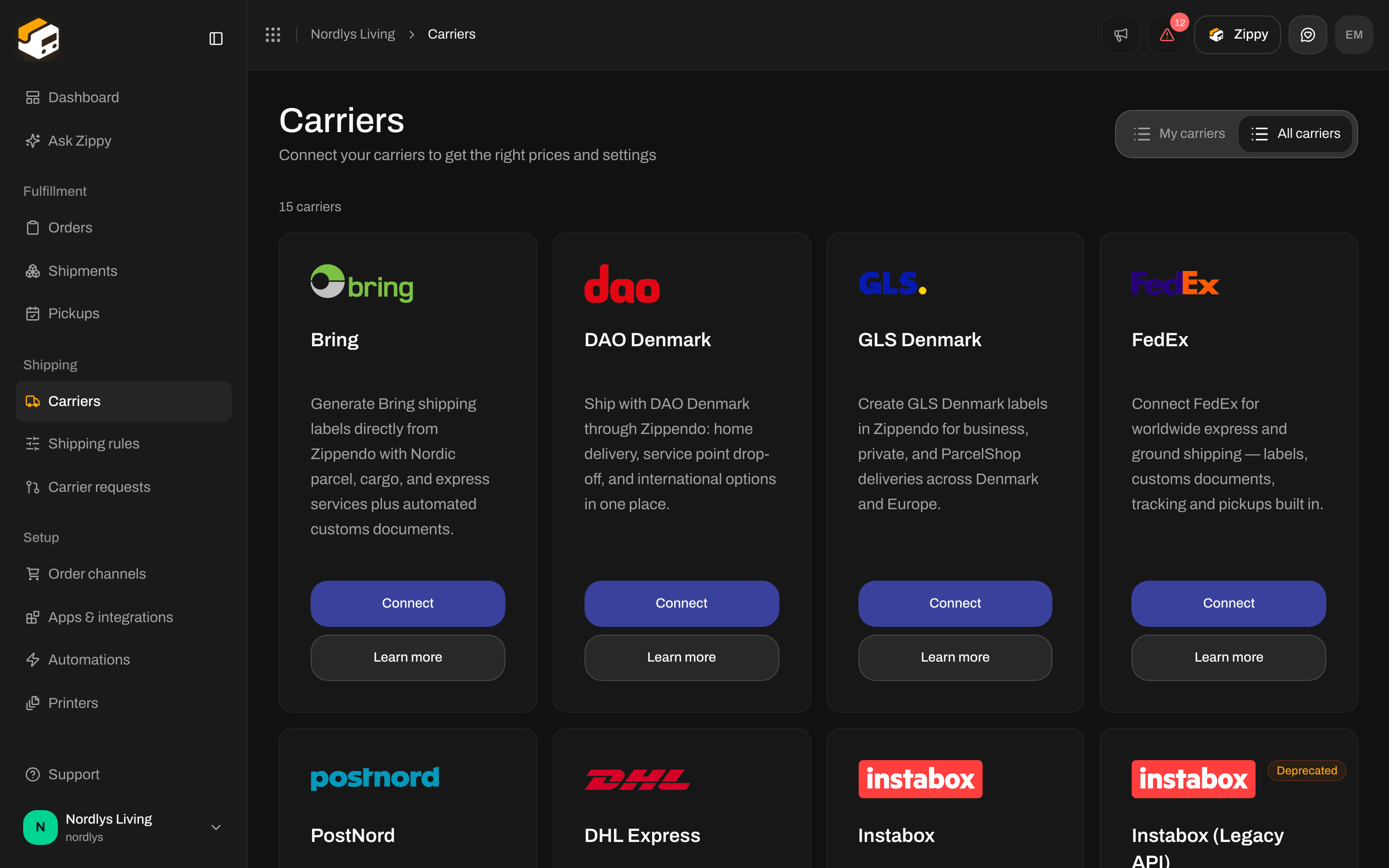Image resolution: width=1389 pixels, height=868 pixels.
Task: Click the dao logo
Action: point(622,283)
